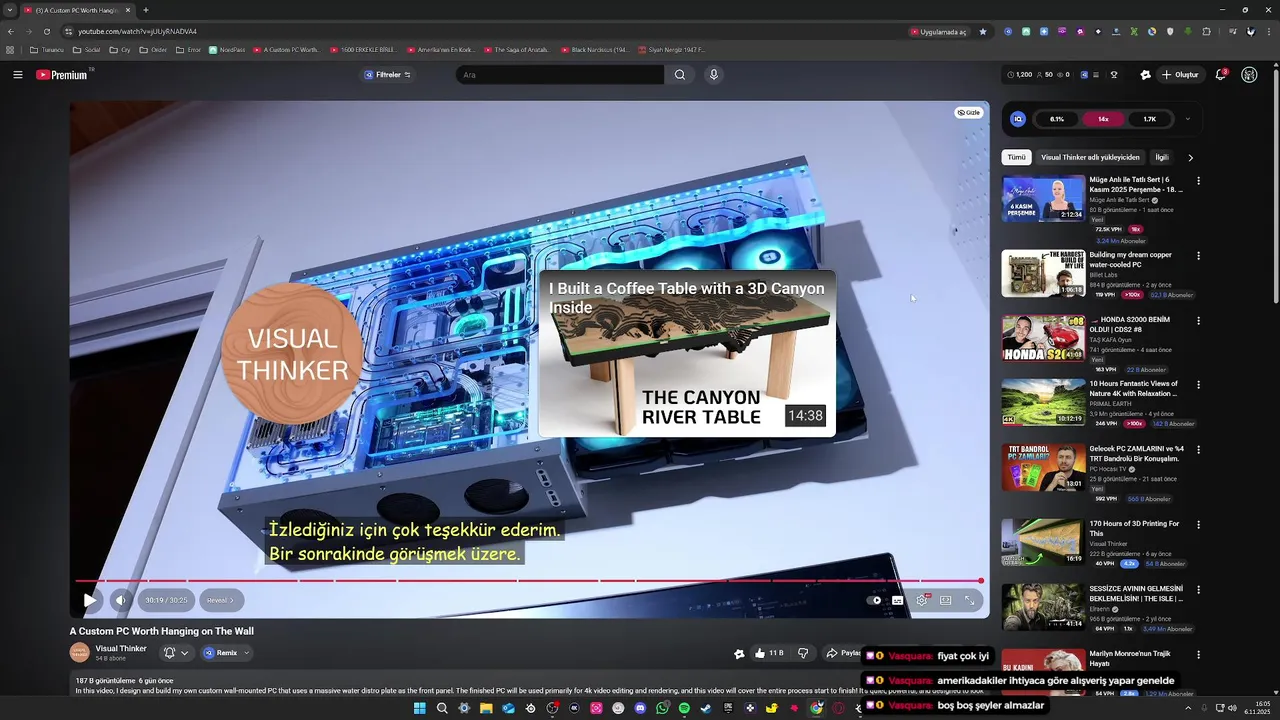Open a new browser tab
Image resolution: width=1280 pixels, height=720 pixels.
146,10
